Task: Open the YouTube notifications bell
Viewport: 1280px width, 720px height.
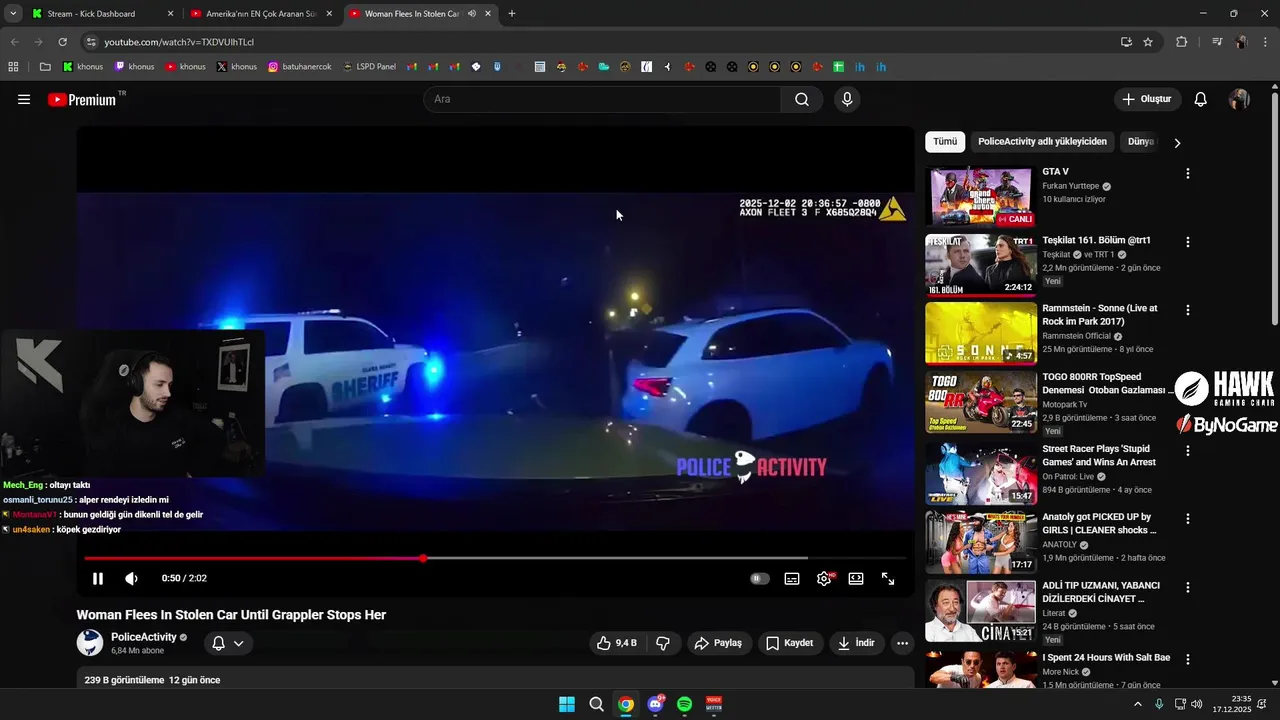Action: coord(1201,99)
